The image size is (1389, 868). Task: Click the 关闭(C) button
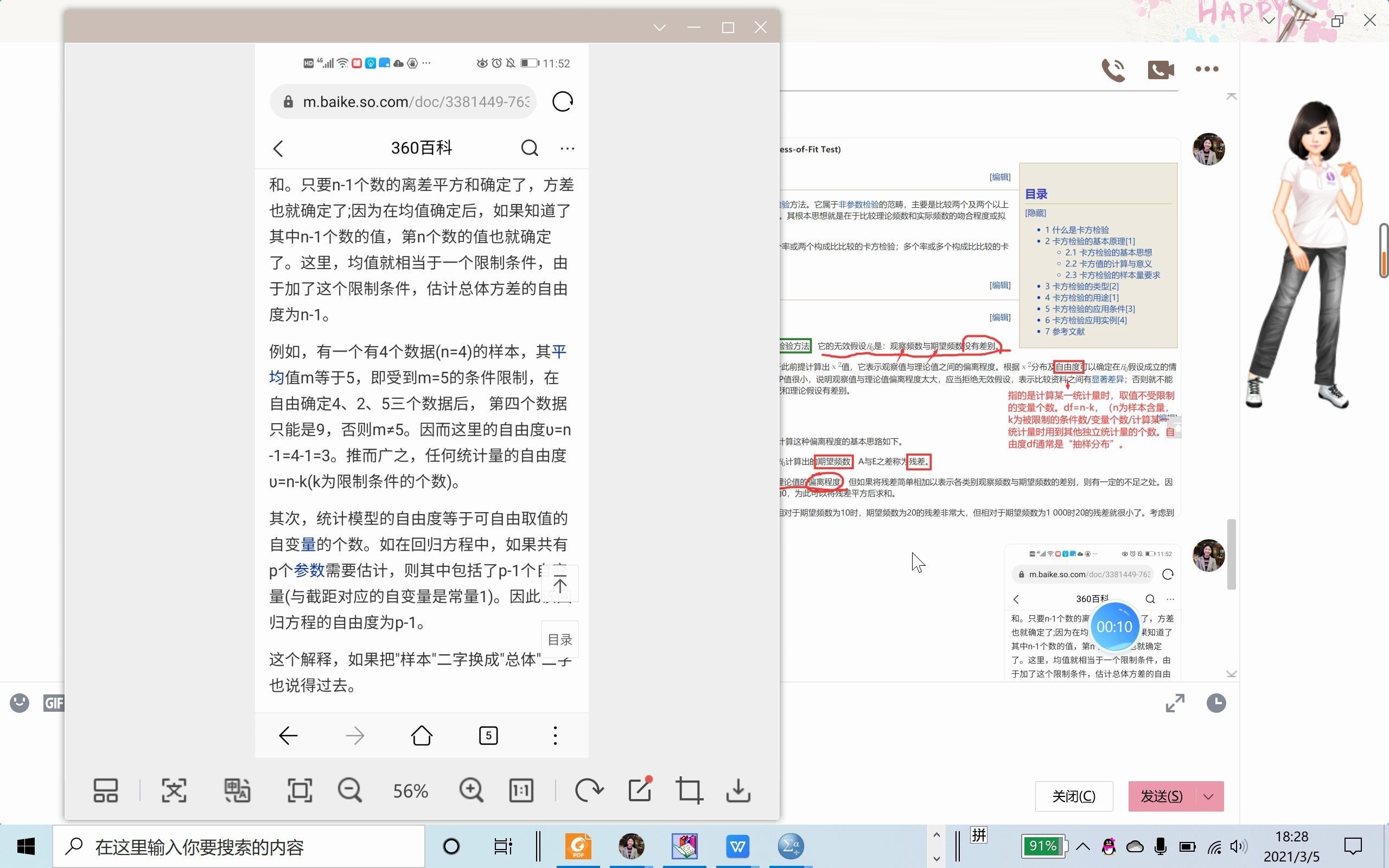(1073, 796)
